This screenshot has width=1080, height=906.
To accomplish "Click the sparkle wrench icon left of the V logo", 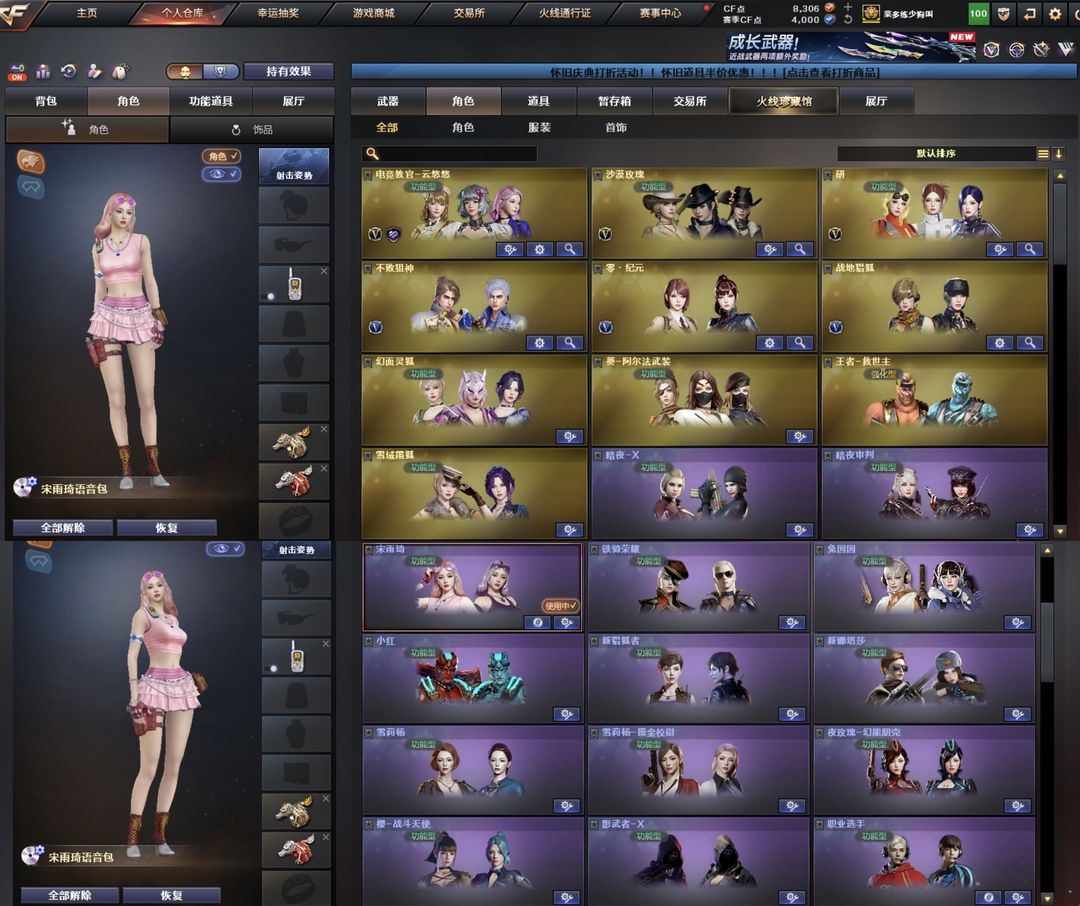I will (x=1041, y=49).
